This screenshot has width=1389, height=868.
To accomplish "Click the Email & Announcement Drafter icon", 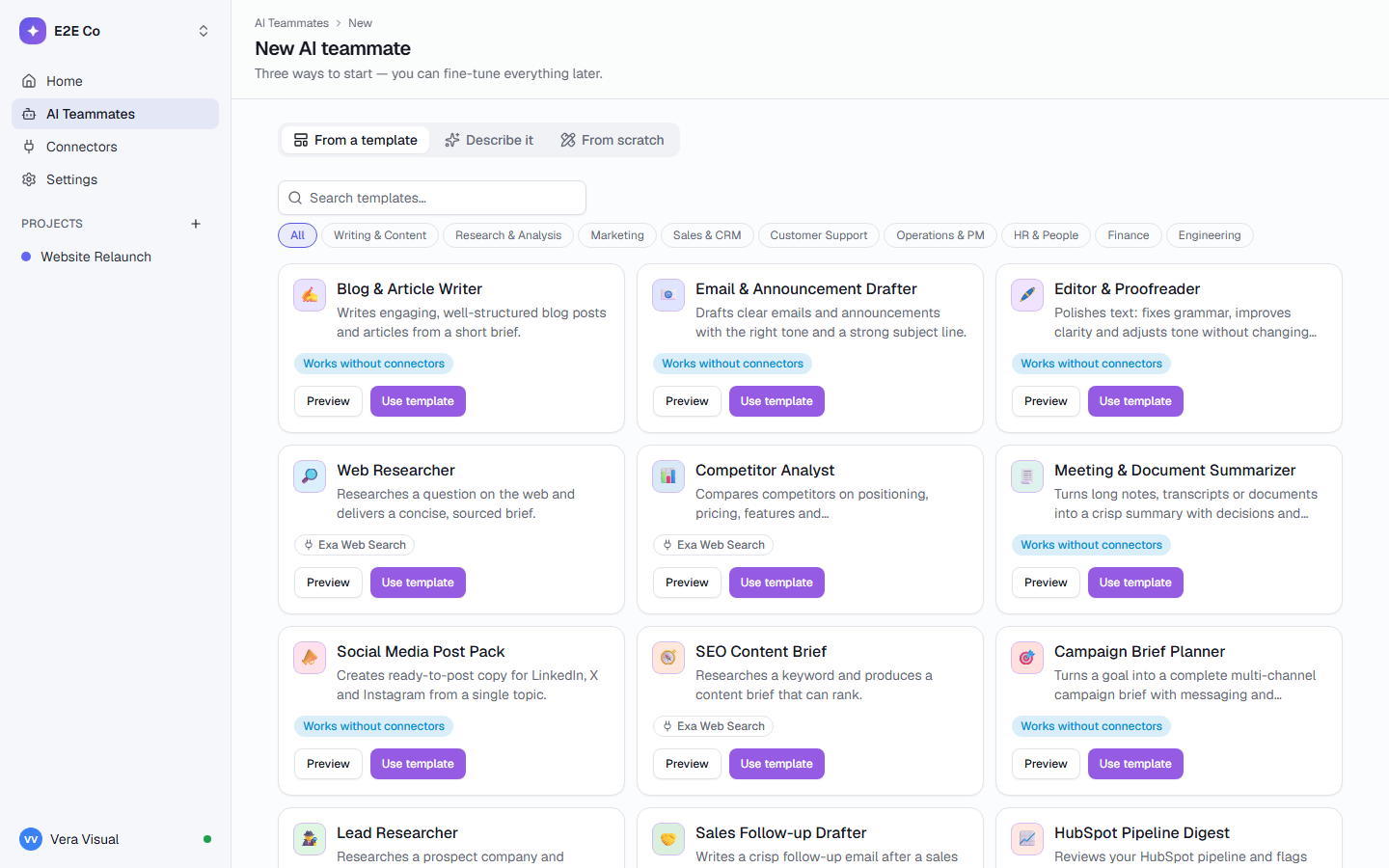I will tap(668, 295).
